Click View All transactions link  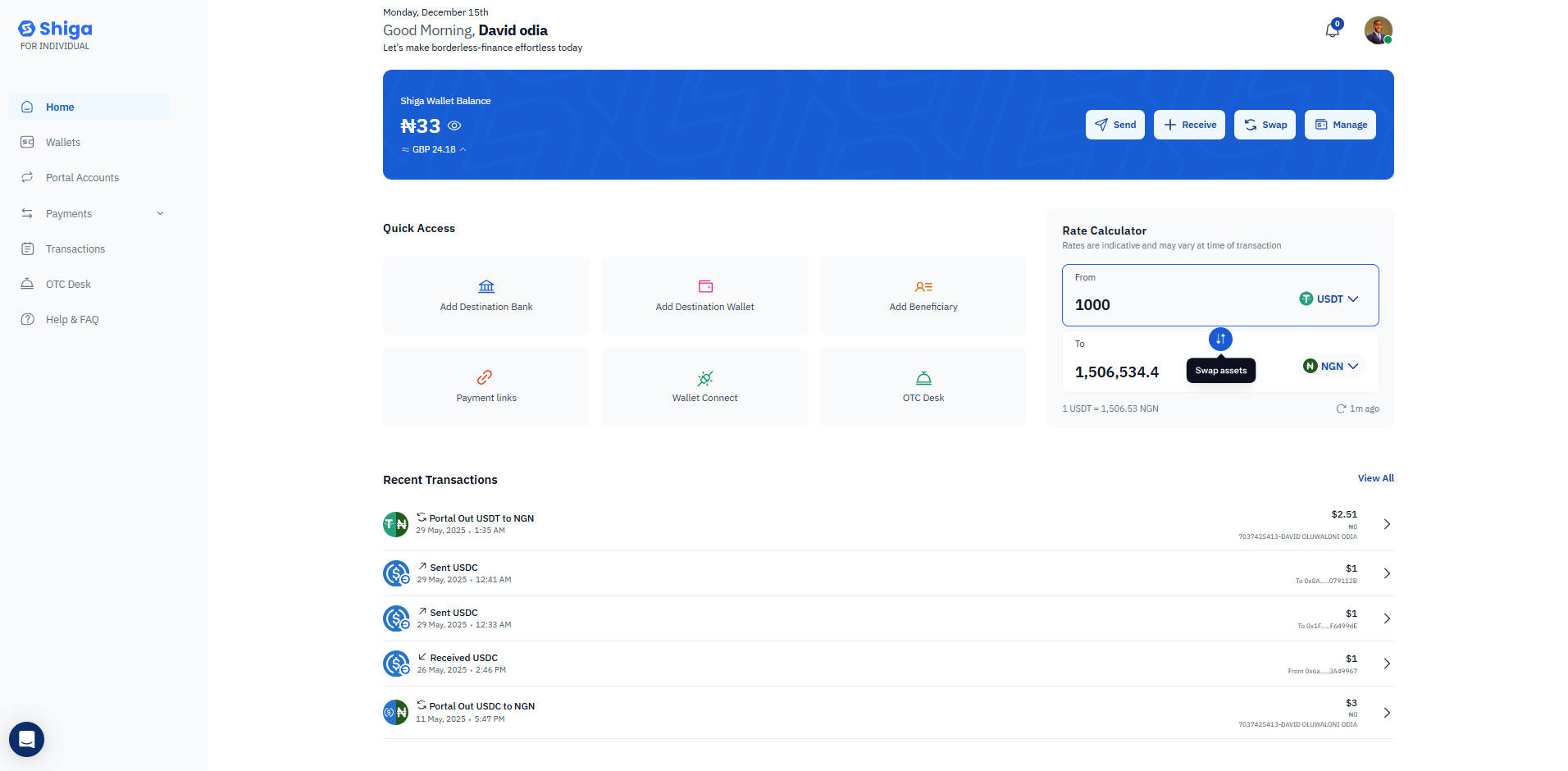click(x=1375, y=478)
